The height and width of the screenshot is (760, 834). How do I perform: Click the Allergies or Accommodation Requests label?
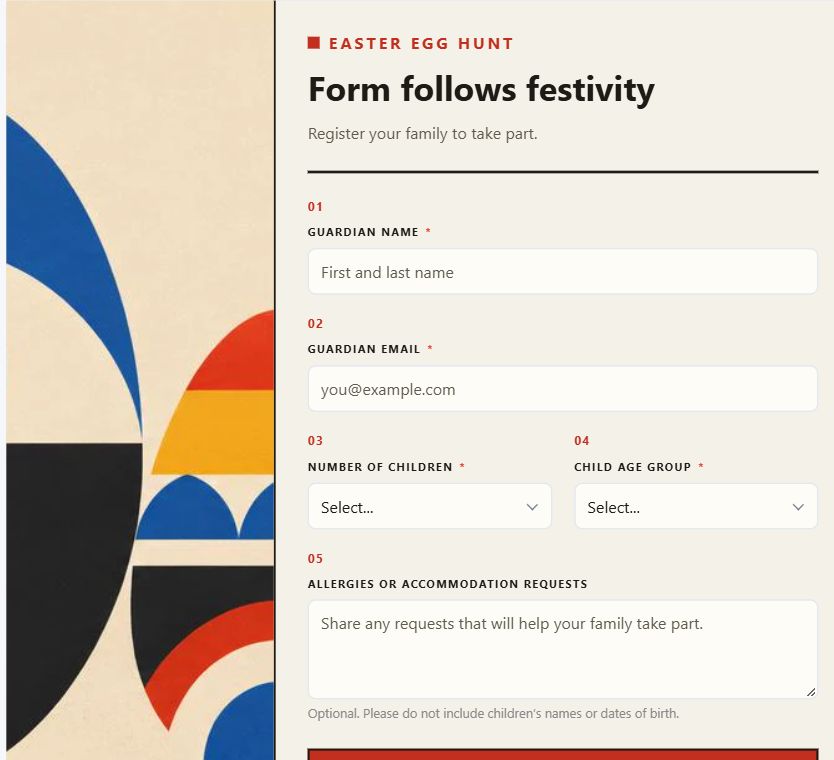click(x=447, y=584)
